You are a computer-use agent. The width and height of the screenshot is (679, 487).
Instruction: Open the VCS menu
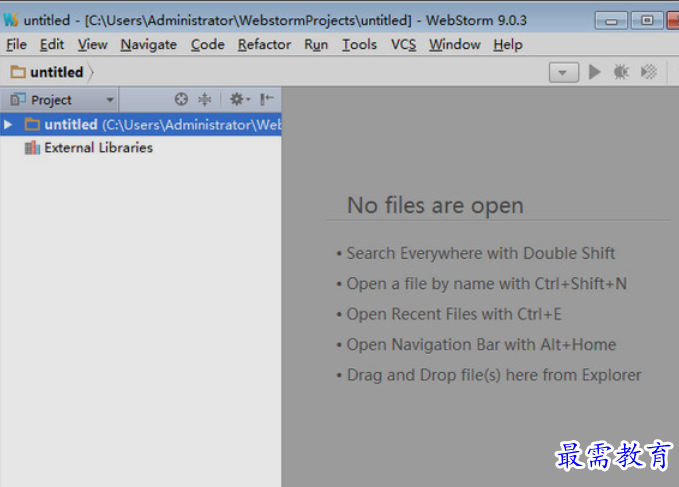coord(403,44)
